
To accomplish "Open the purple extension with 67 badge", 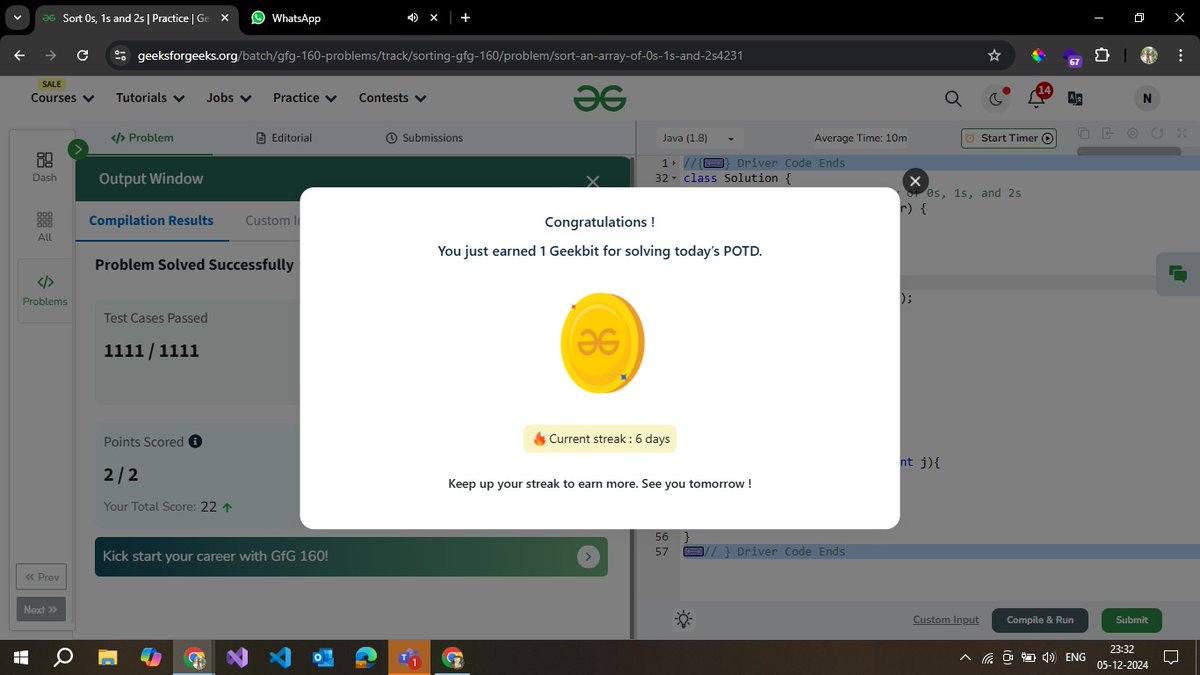I will tap(1071, 57).
